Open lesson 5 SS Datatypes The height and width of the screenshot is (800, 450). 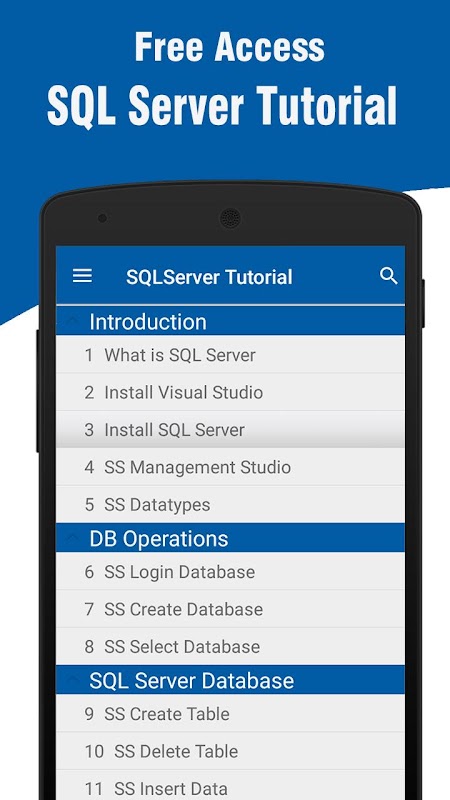point(230,504)
